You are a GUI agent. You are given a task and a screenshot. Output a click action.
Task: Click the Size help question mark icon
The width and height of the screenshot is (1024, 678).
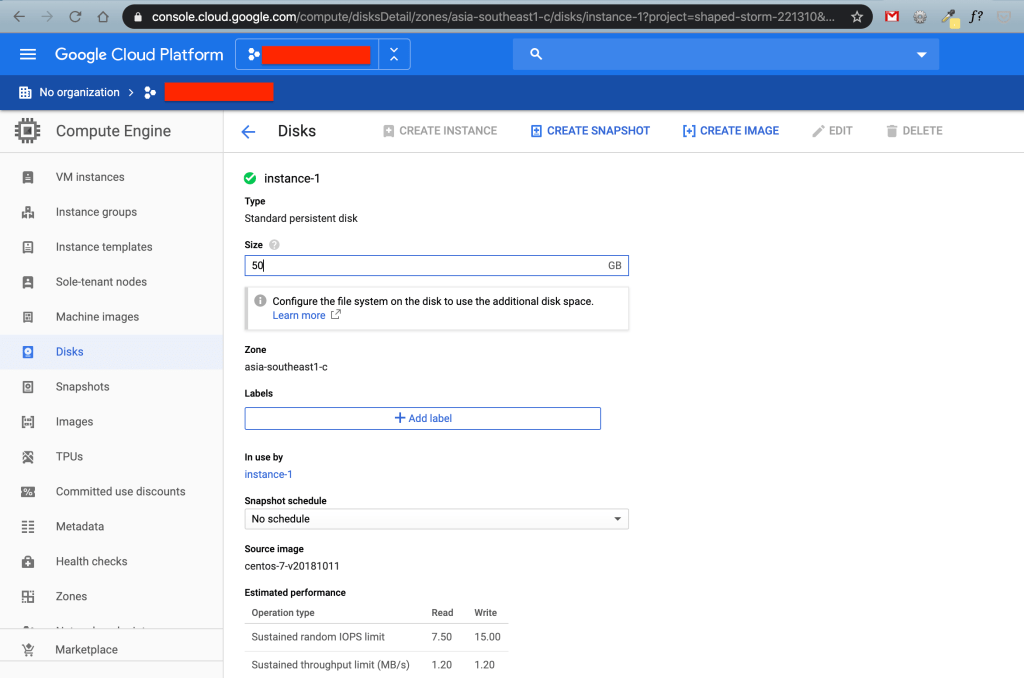click(x=274, y=245)
